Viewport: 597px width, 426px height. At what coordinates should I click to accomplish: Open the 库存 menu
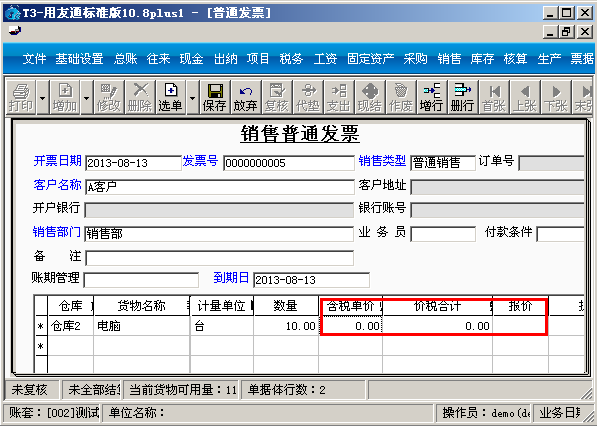point(482,59)
